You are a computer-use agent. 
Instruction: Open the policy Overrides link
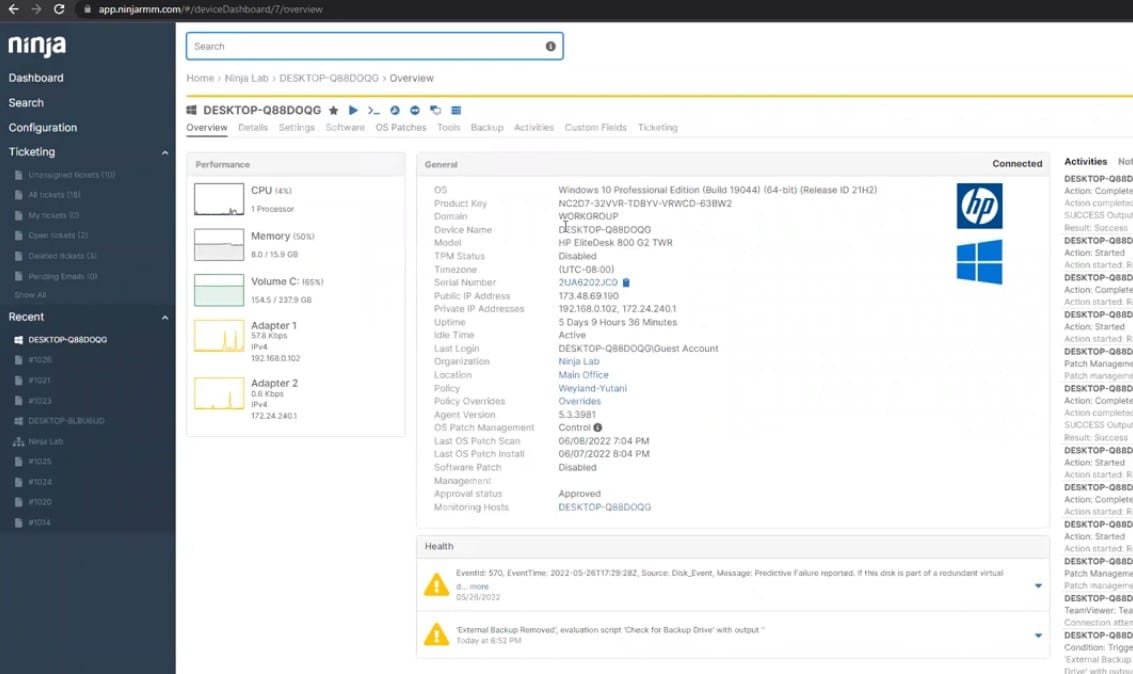580,401
